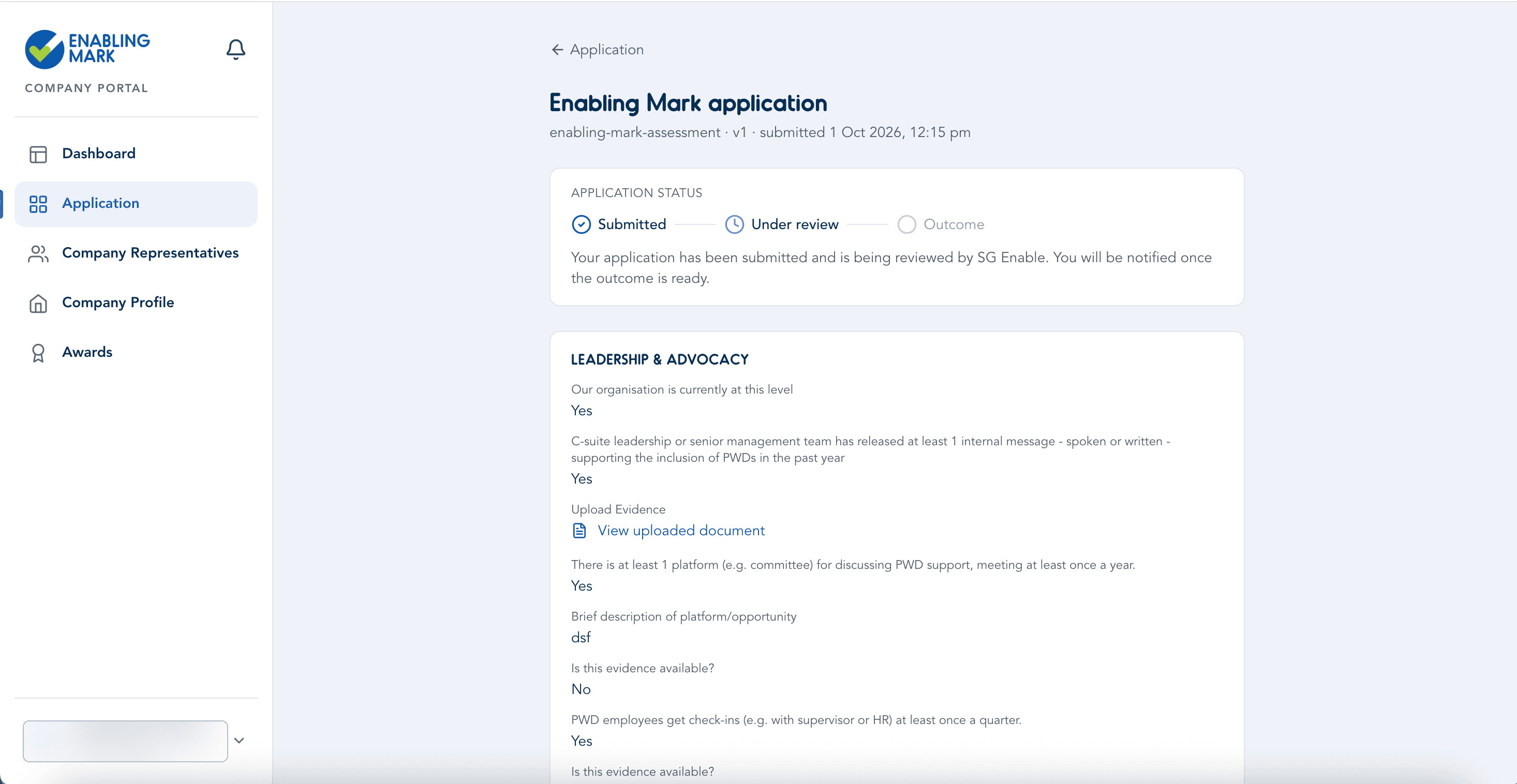Click the Enabling Mark logo
1517x784 pixels.
87,50
